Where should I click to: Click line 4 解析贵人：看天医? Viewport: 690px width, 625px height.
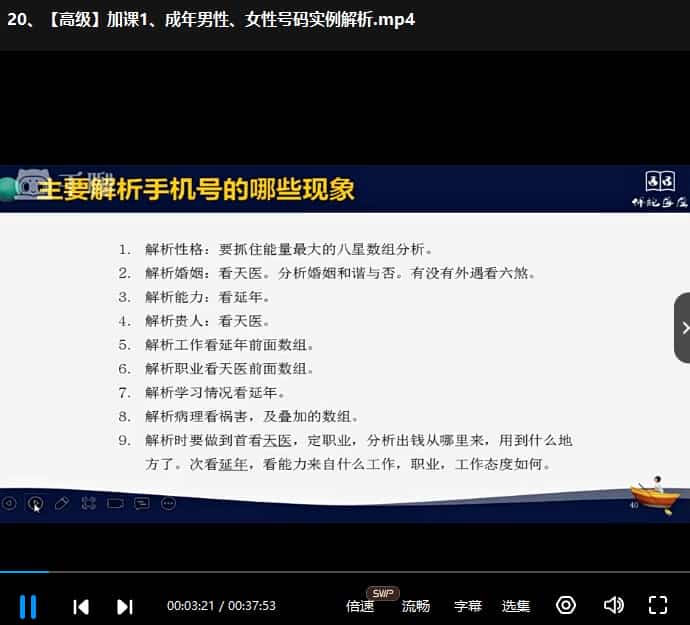pyautogui.click(x=207, y=321)
